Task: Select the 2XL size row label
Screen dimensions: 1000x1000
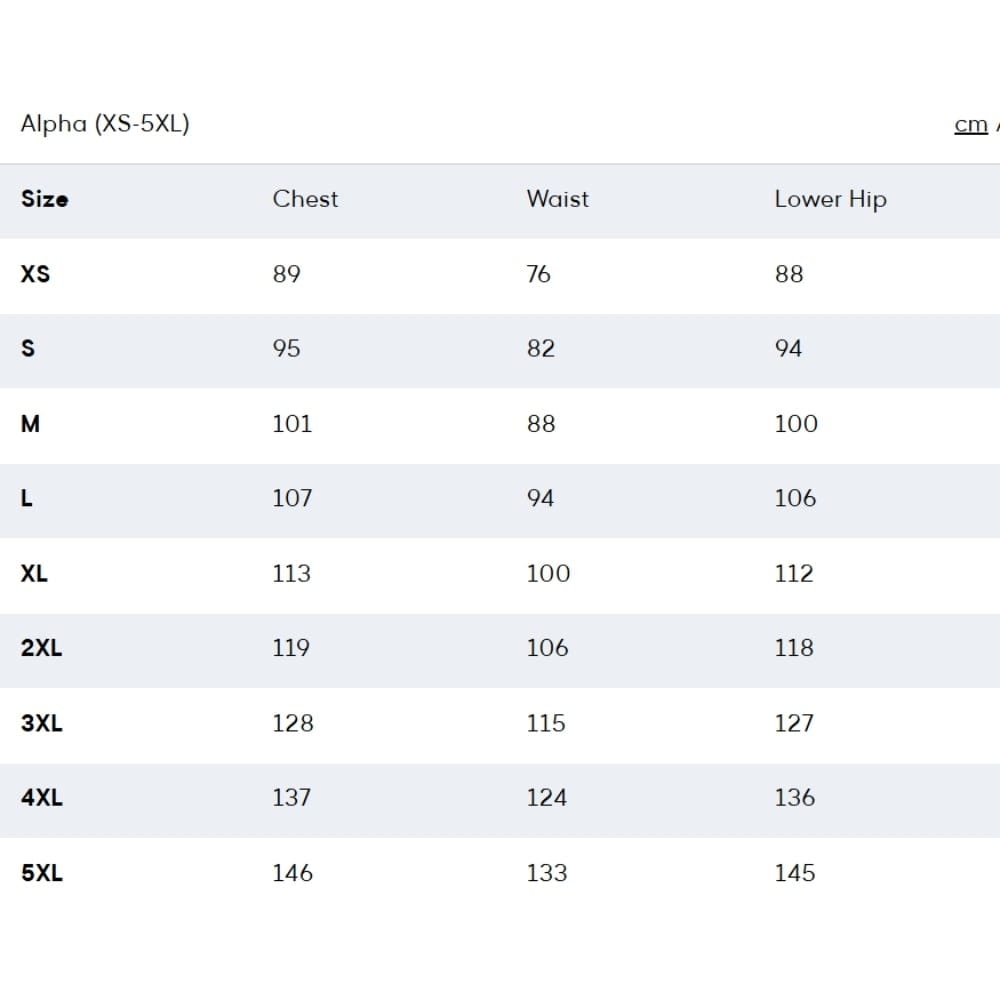Action: 41,648
